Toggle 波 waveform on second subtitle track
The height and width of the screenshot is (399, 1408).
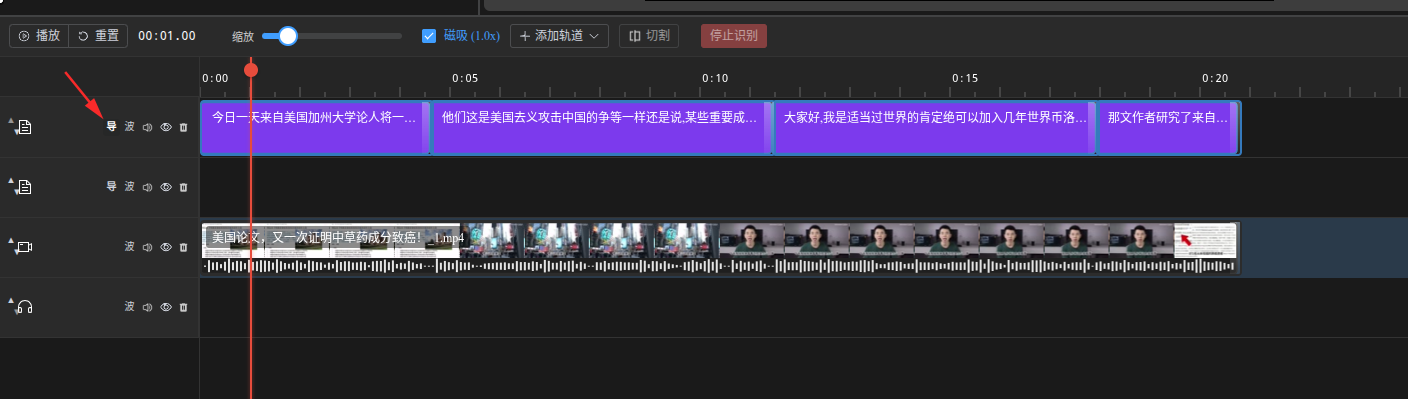(129, 187)
